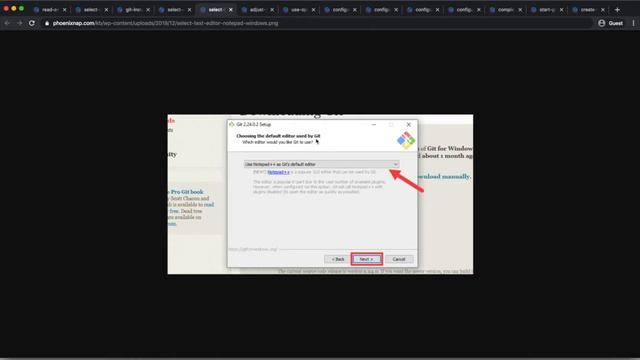Close the "git-ins" tab

(148, 10)
